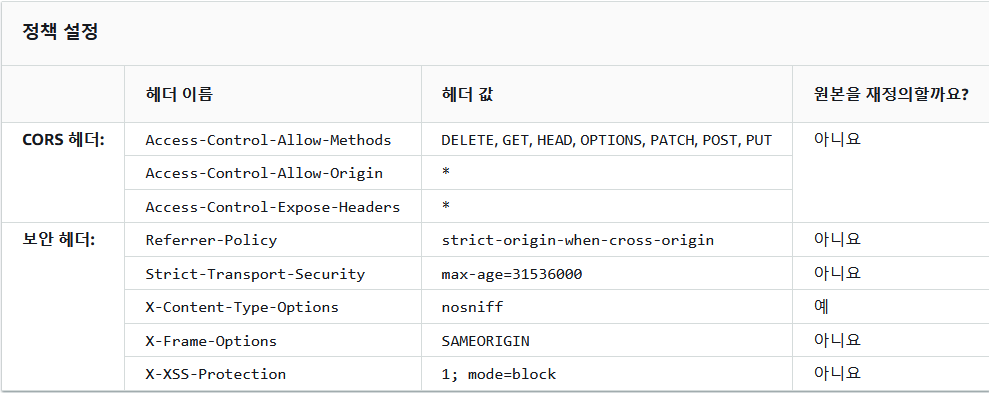Image resolution: width=989 pixels, height=393 pixels.
Task: Select the 헤더 이름 column header
Action: 179,95
